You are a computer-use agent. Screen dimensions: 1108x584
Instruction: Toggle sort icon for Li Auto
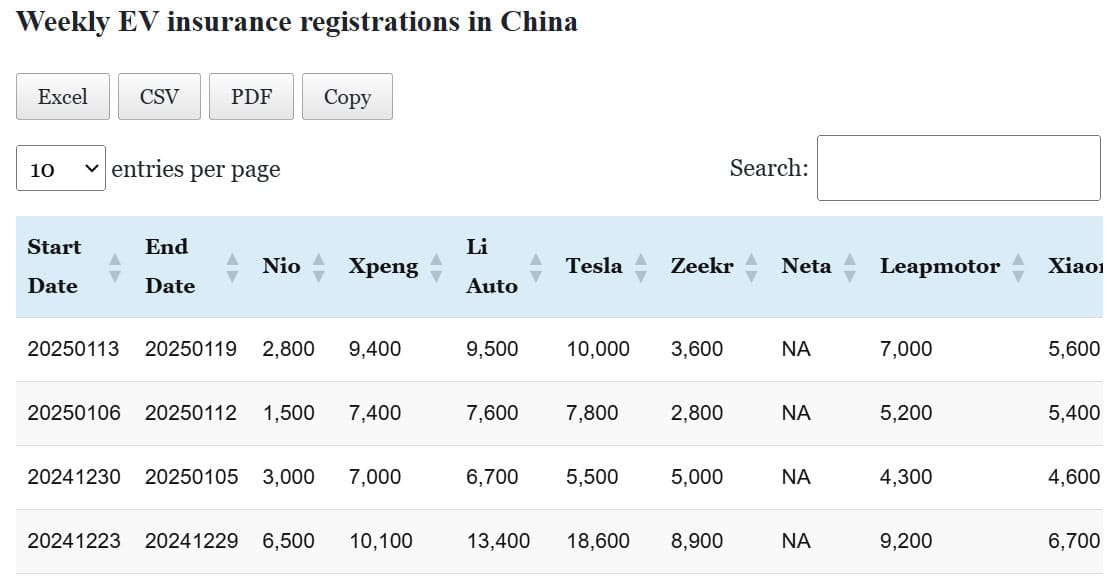click(535, 266)
